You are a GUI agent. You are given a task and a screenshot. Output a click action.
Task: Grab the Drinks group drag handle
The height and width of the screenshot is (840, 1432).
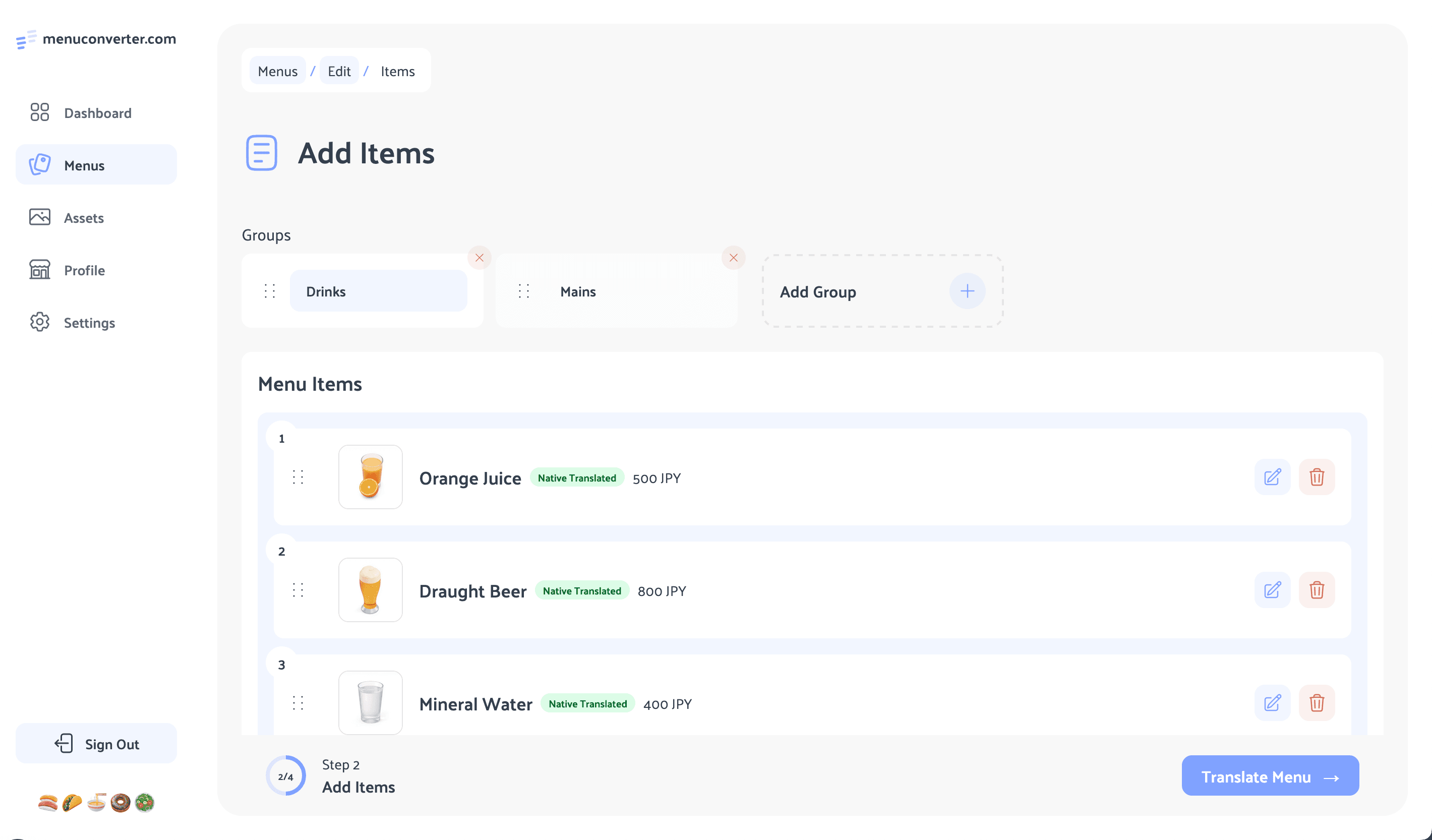tap(269, 291)
